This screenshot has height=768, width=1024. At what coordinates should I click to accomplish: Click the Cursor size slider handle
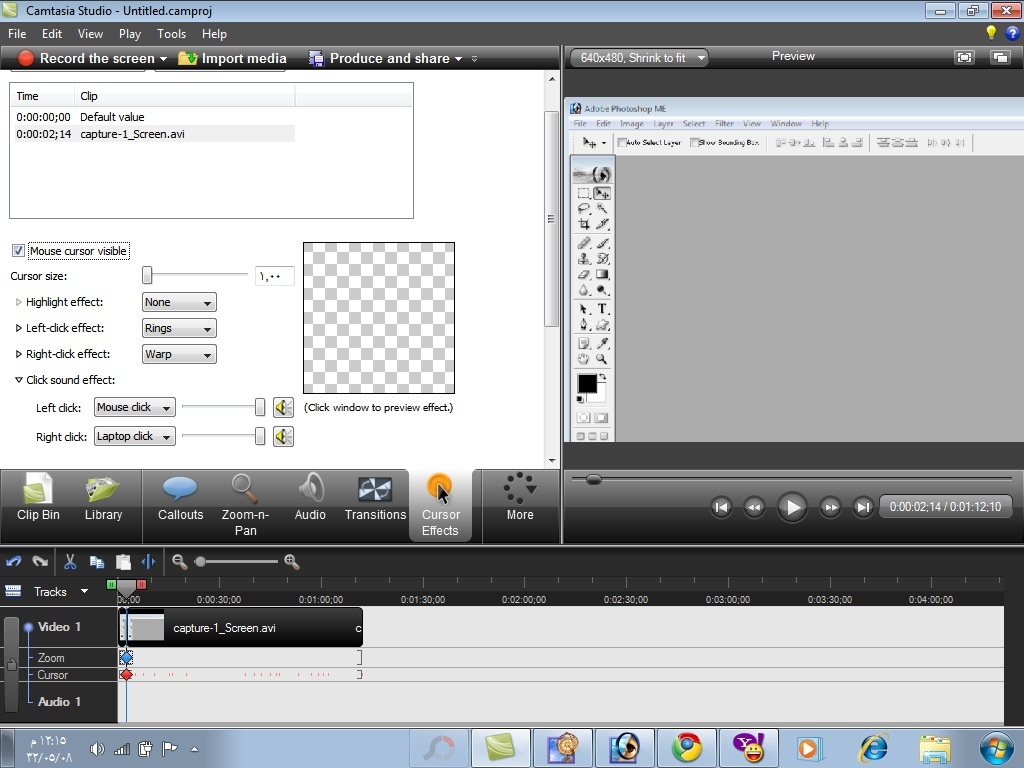(147, 275)
